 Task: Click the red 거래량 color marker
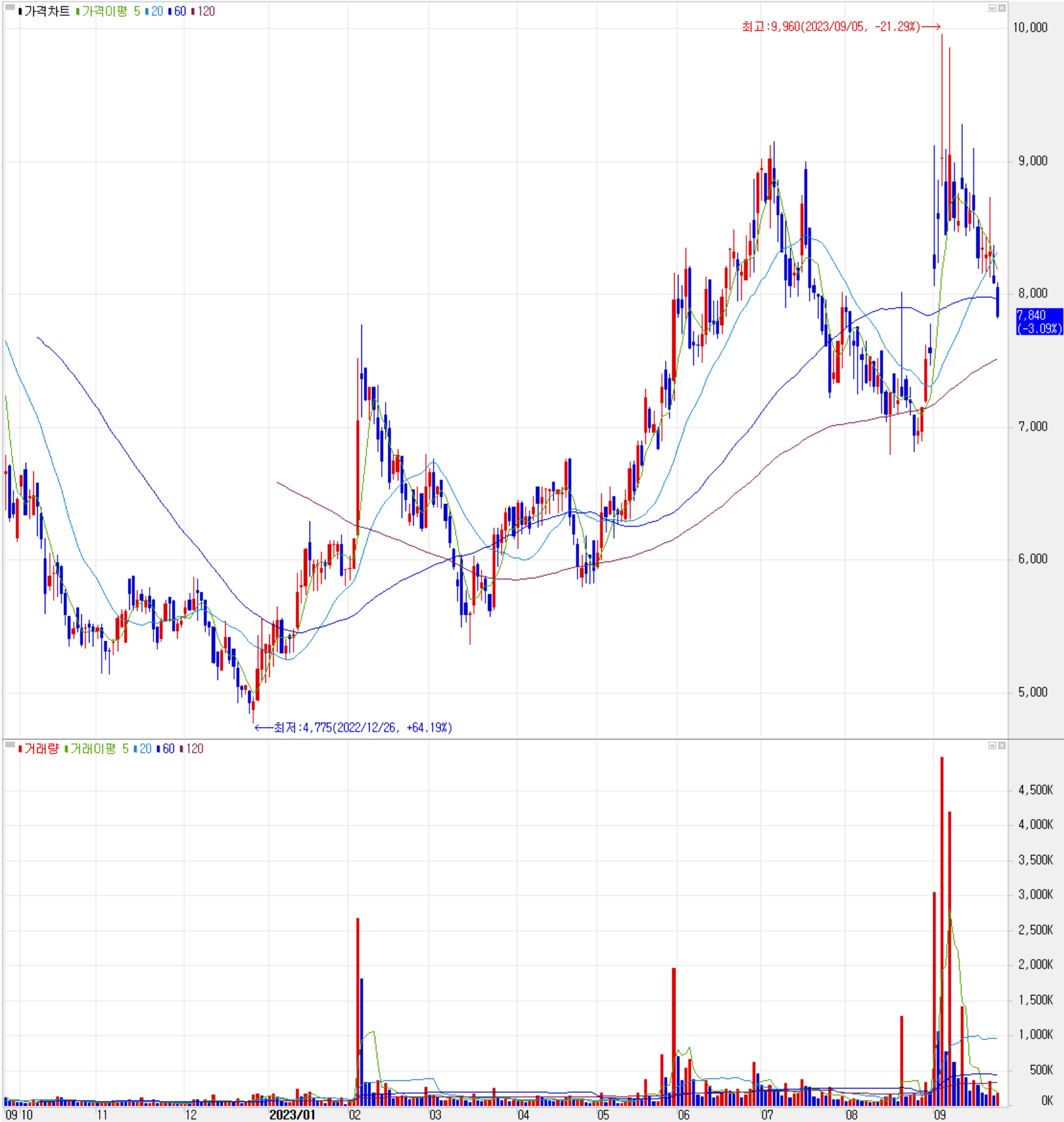tap(20, 749)
